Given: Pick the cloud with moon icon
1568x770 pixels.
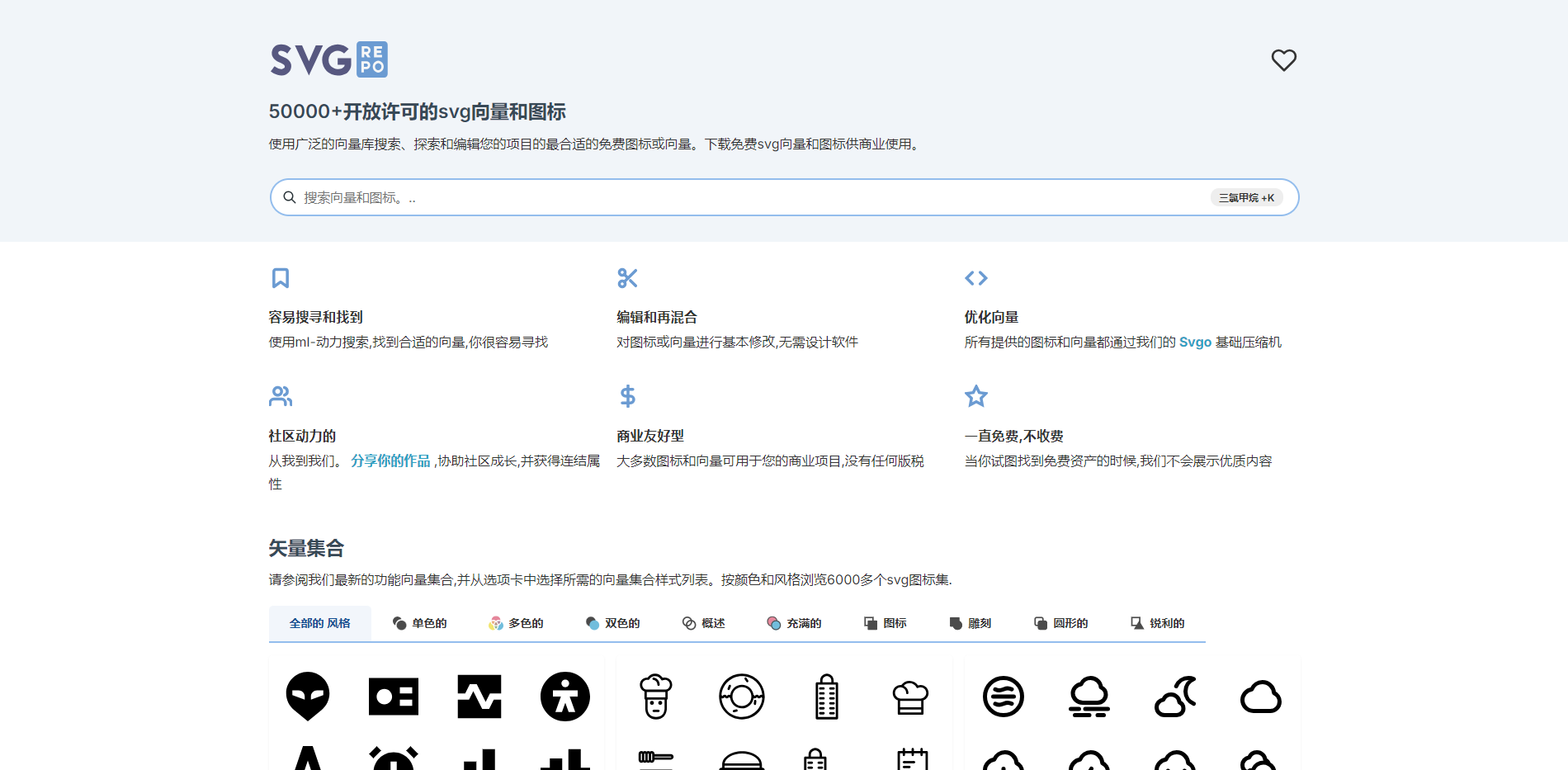Looking at the screenshot, I should click(x=1175, y=697).
